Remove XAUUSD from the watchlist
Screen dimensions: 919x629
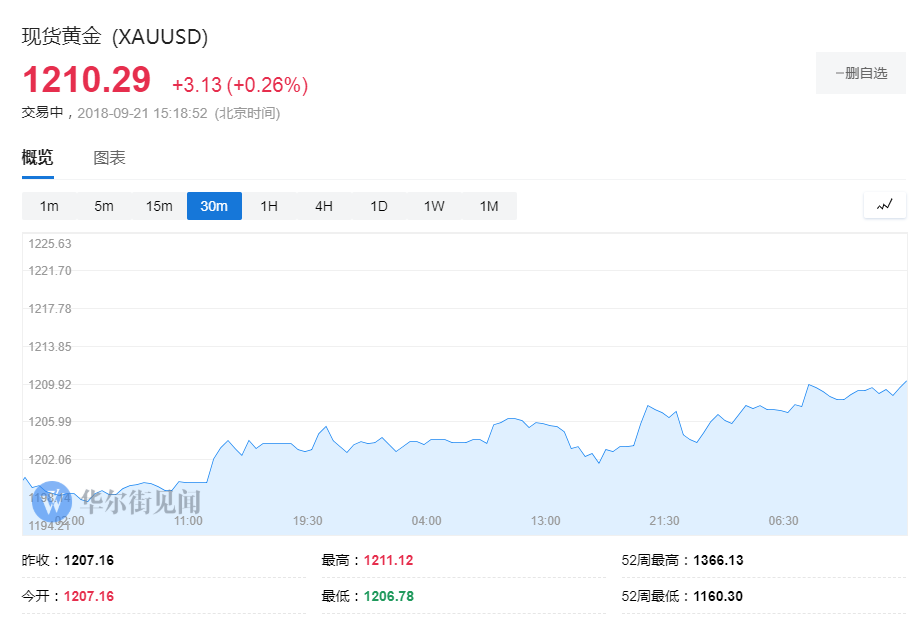tap(861, 73)
